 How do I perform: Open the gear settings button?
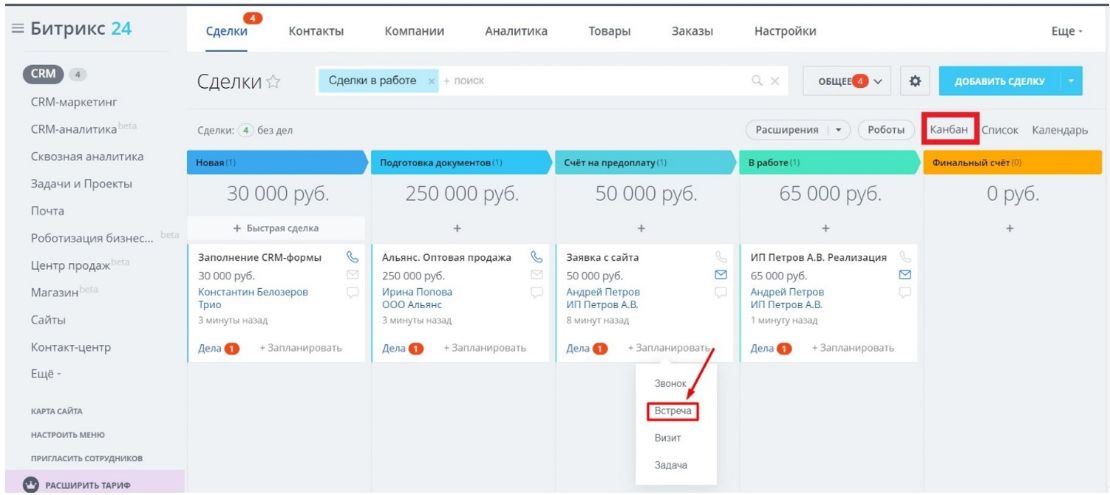coord(915,81)
